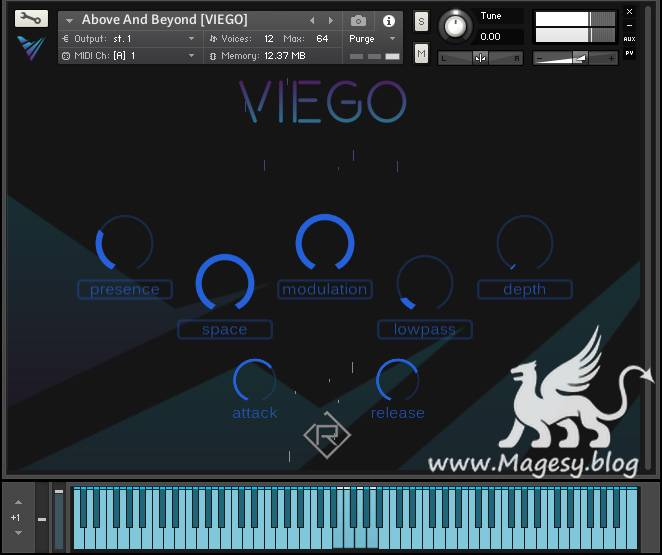Click the R diamond logo icon
662x555 pixels.
point(327,435)
